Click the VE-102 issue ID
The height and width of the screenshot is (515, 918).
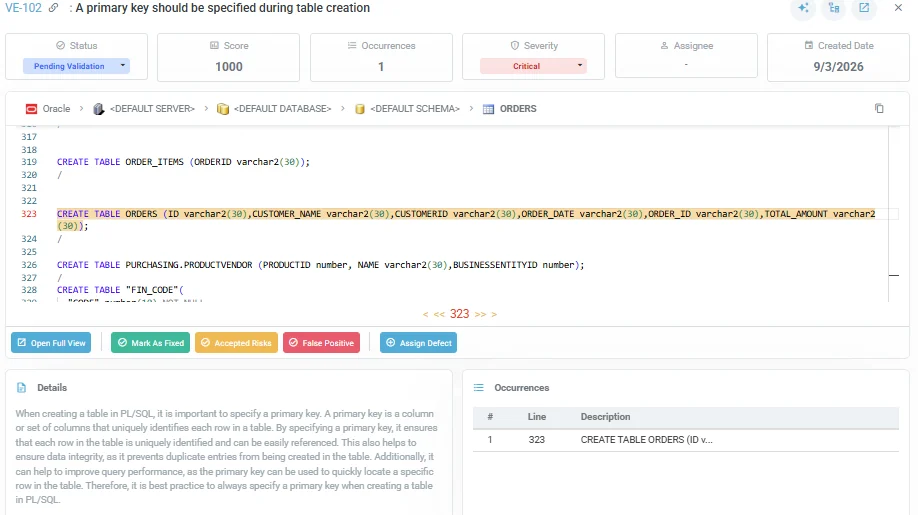point(23,8)
